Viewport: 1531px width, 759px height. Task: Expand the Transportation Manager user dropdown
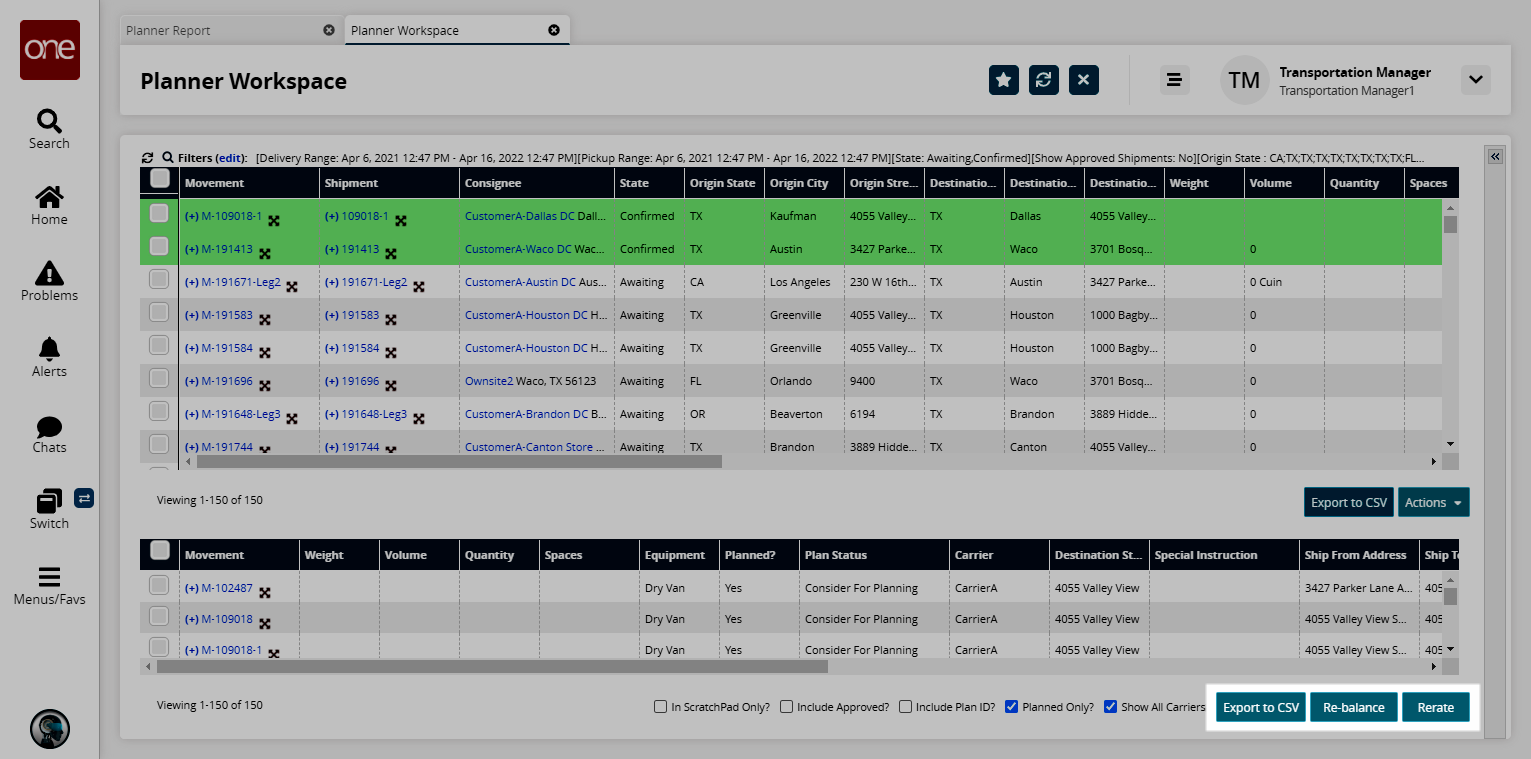coord(1475,80)
